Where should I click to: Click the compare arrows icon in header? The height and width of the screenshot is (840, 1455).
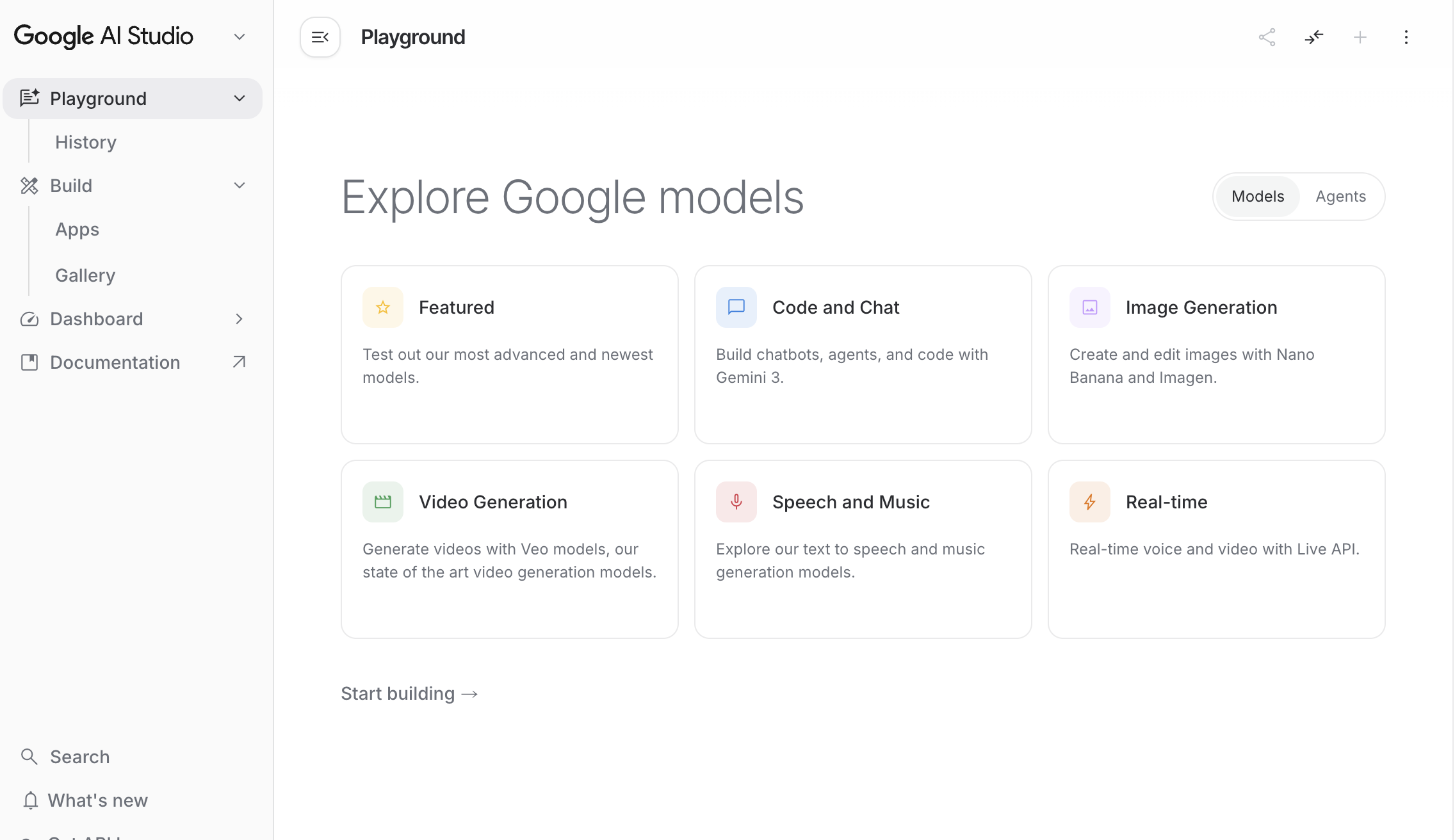tap(1313, 37)
